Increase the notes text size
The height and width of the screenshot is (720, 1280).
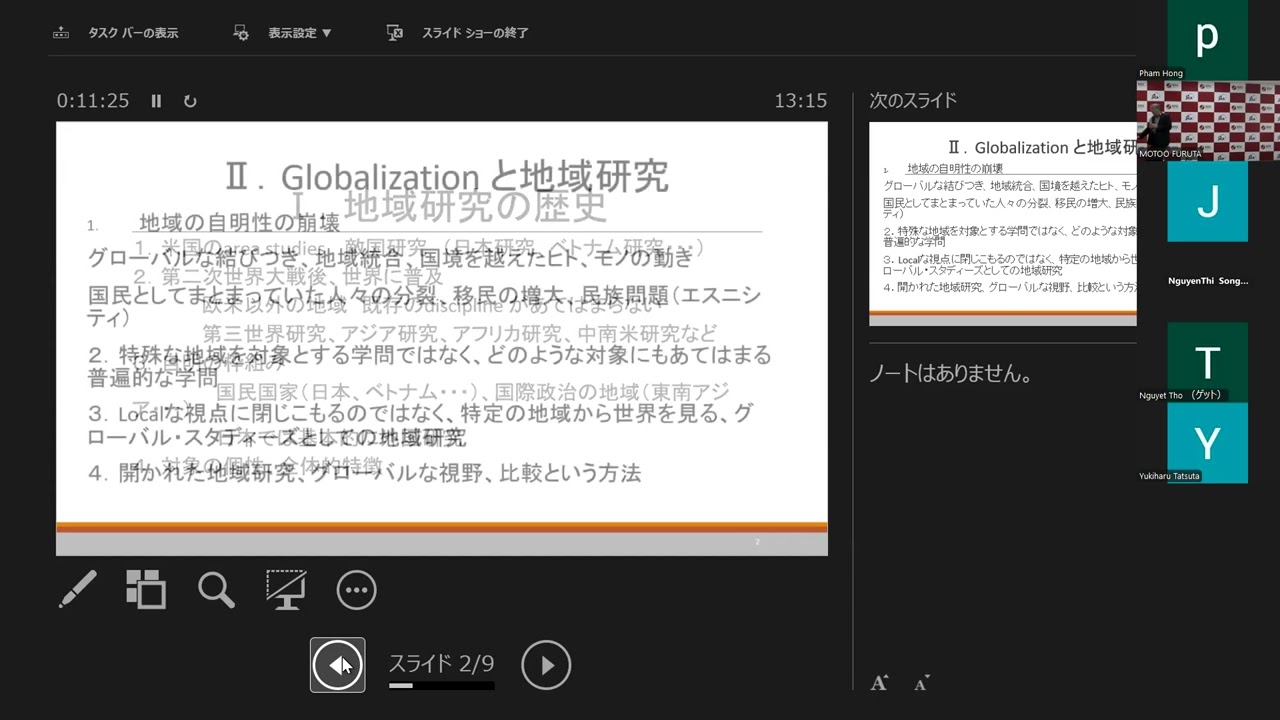[879, 683]
